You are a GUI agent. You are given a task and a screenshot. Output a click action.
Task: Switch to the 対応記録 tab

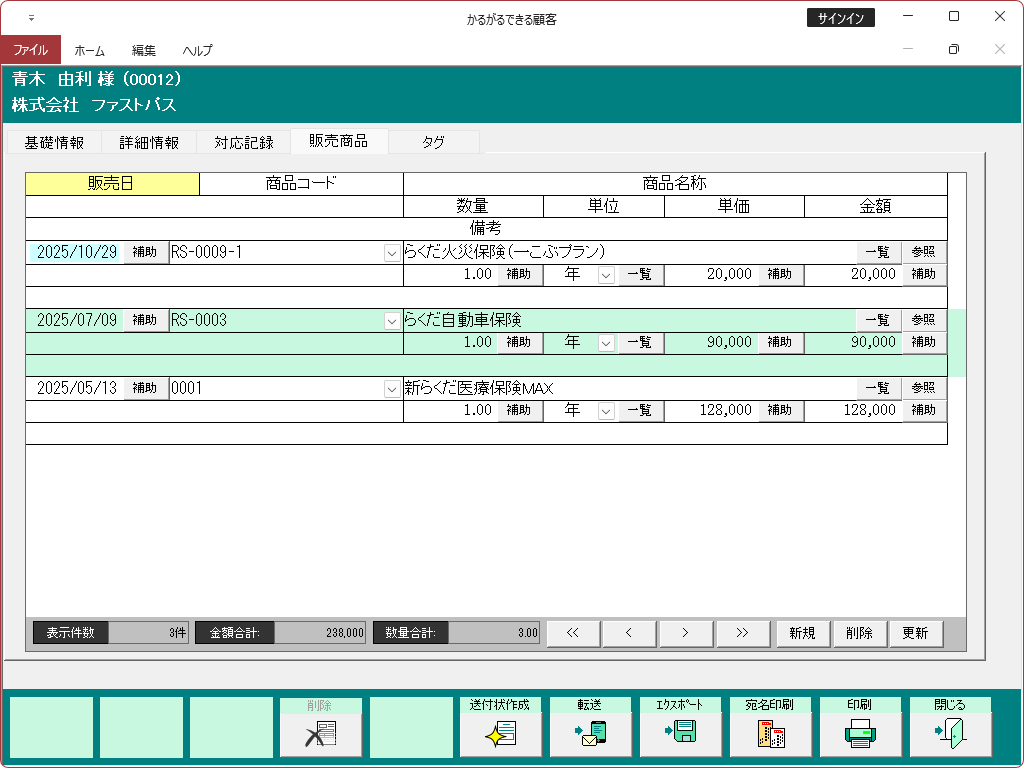pyautogui.click(x=243, y=142)
